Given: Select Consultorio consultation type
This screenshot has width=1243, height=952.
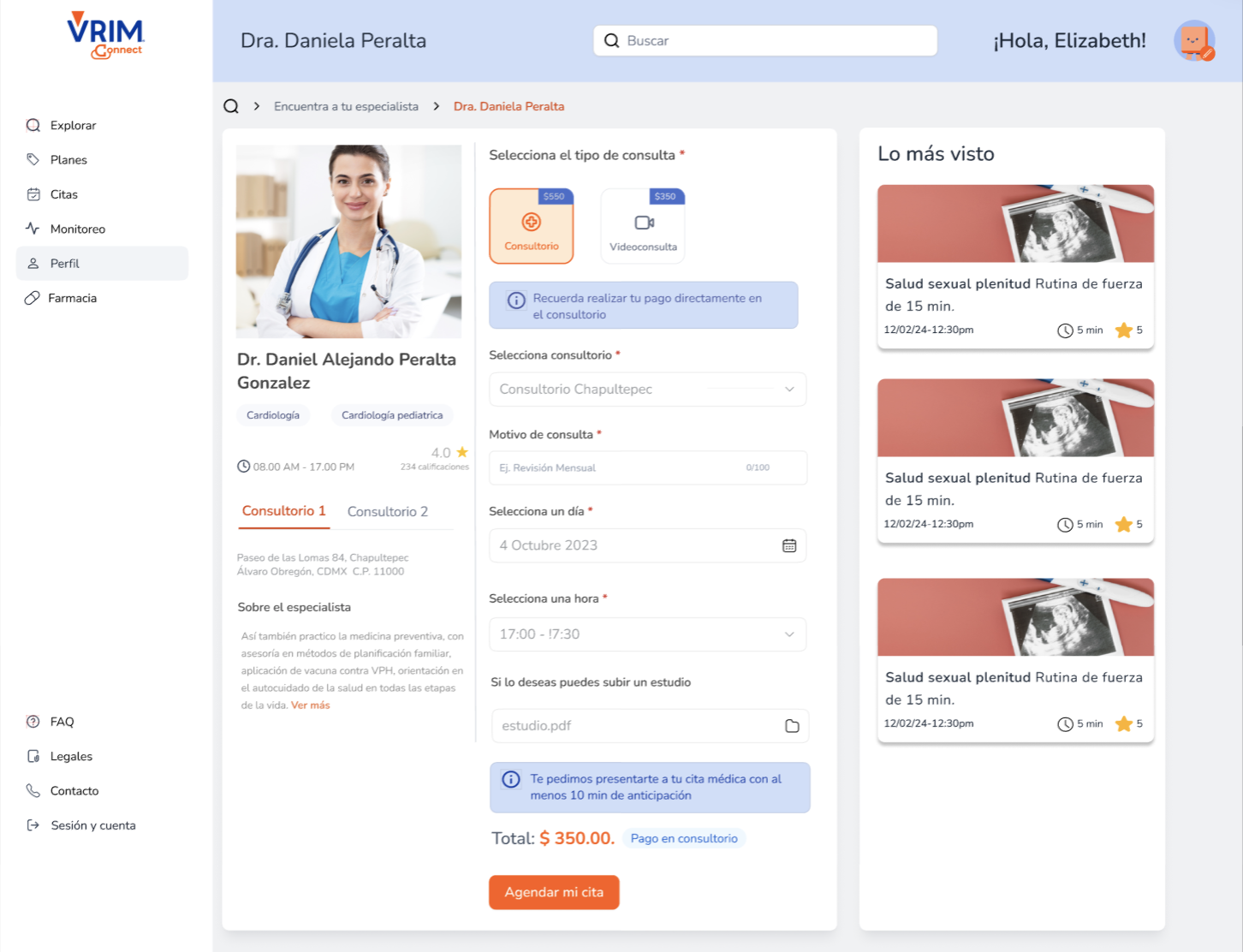Looking at the screenshot, I should pyautogui.click(x=532, y=227).
